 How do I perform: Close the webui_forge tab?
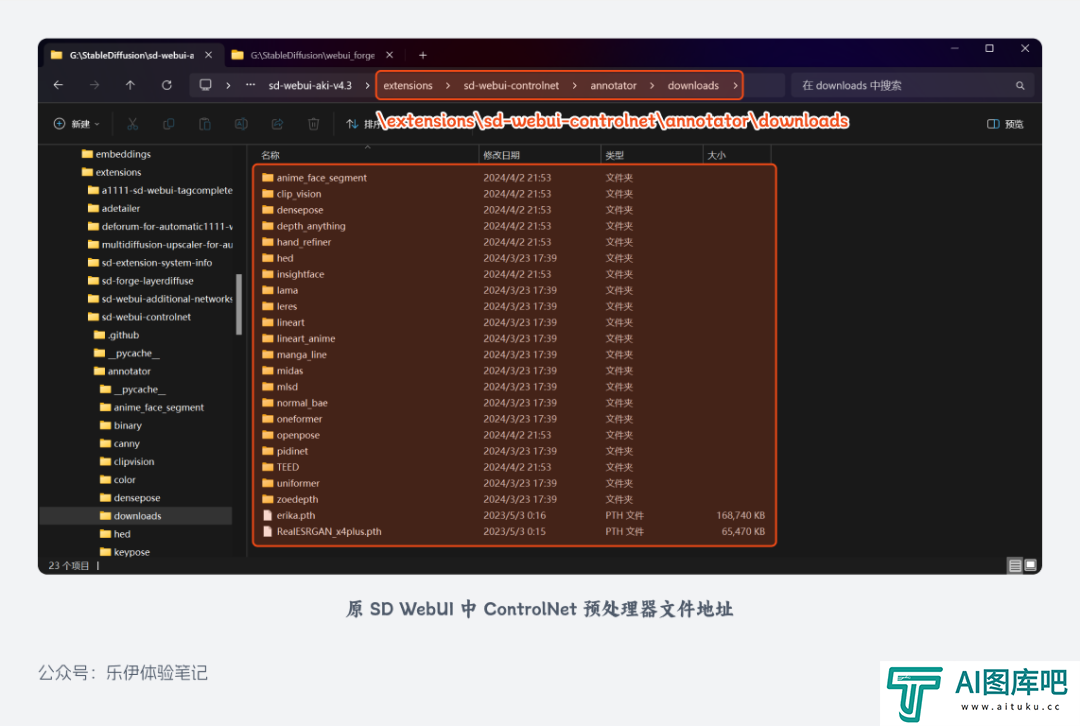point(390,55)
